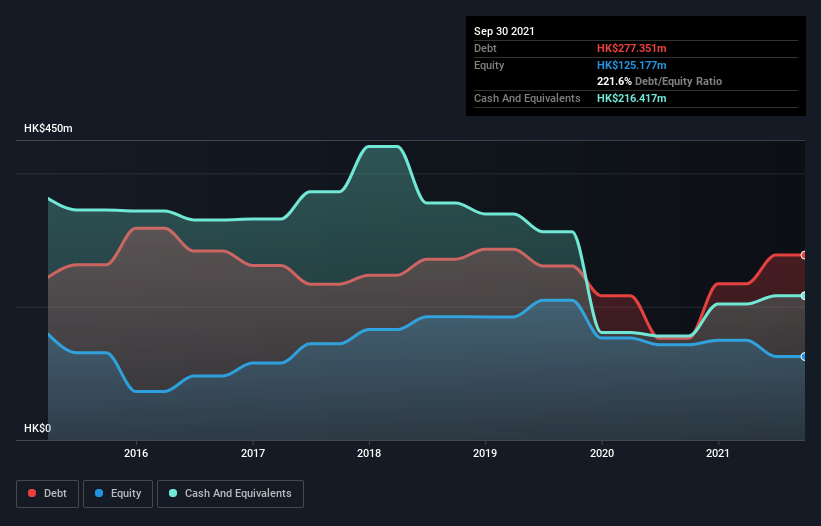Toggle the Debt series legend button
Image resolution: width=821 pixels, height=526 pixels.
click(48, 494)
